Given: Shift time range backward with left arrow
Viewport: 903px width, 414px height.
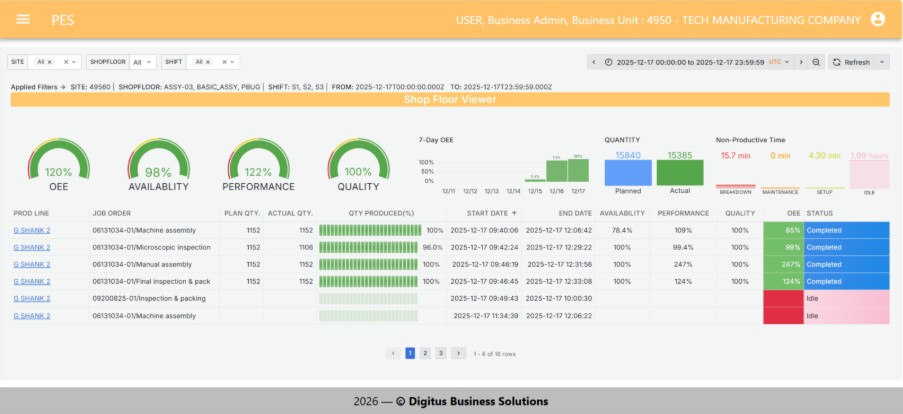Looking at the screenshot, I should [x=594, y=62].
